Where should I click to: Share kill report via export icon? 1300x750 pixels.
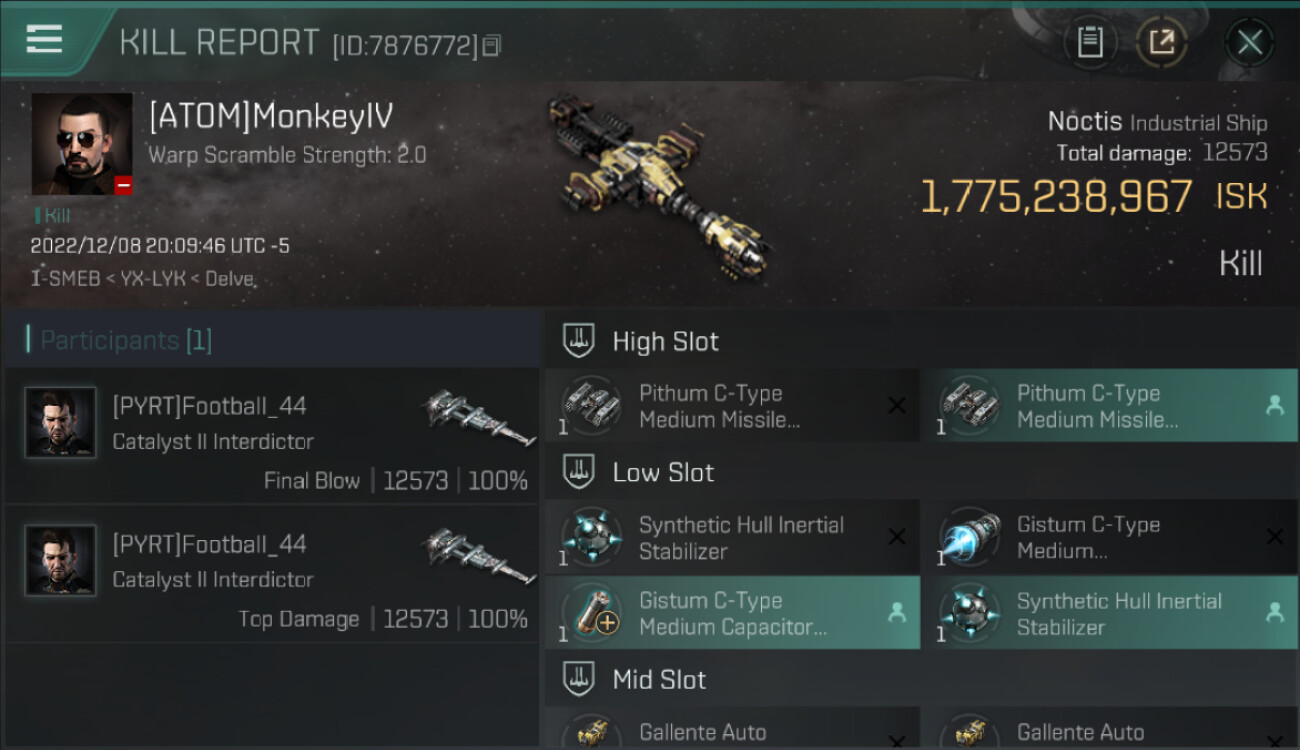[x=1161, y=42]
